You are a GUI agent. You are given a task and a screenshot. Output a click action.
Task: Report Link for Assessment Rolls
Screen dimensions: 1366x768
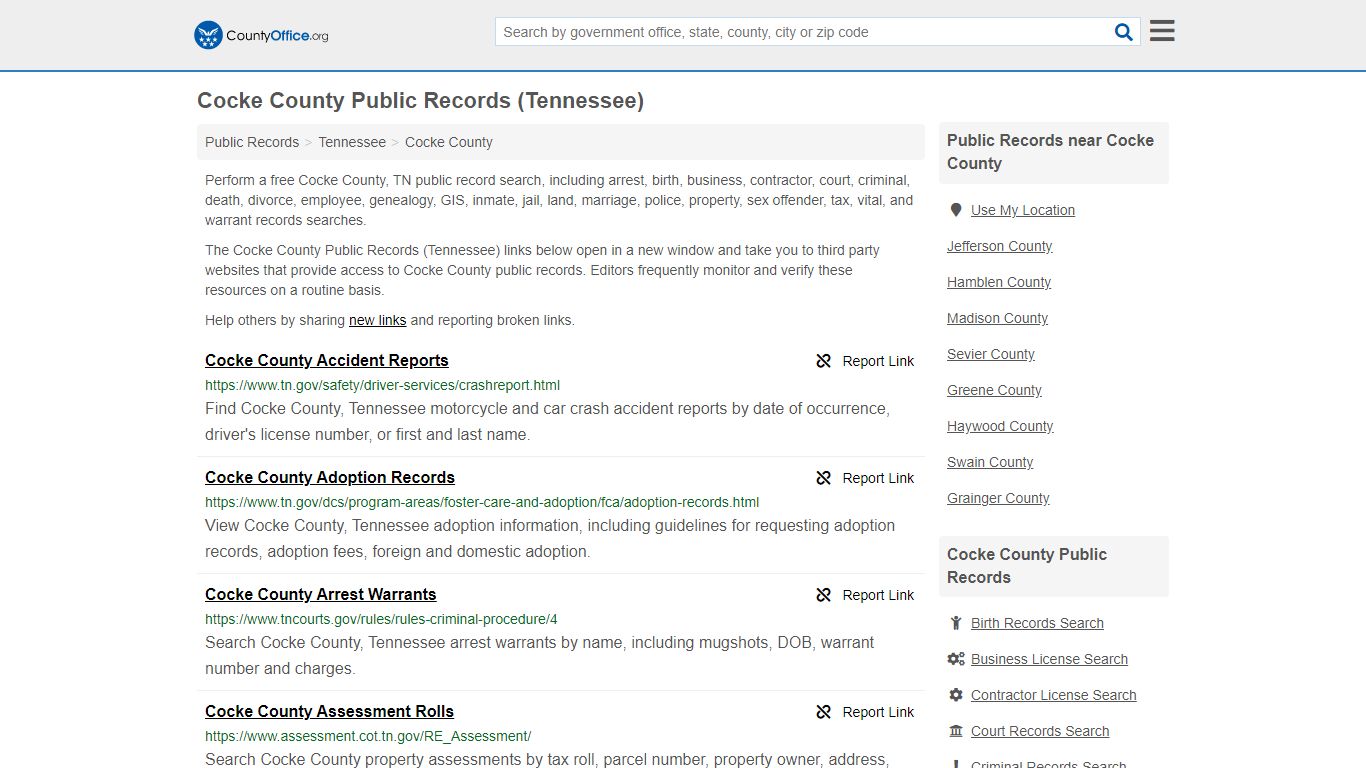point(878,712)
